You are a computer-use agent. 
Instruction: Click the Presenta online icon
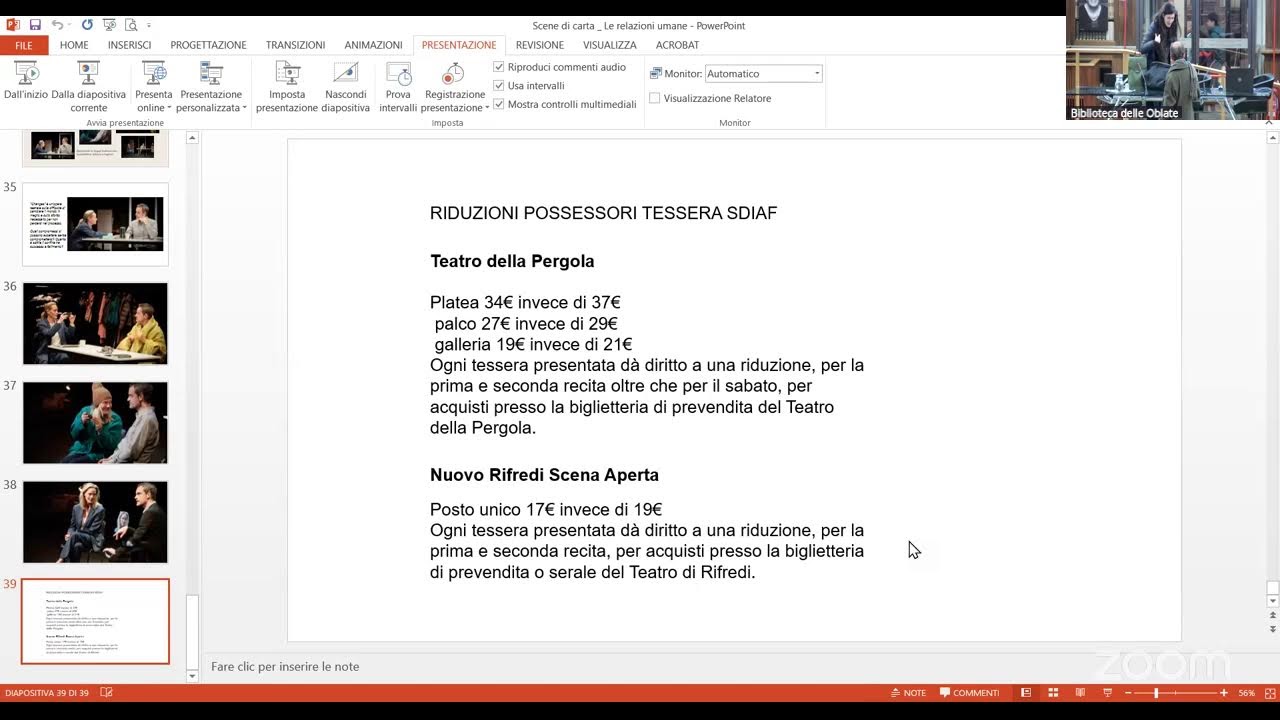click(x=154, y=72)
